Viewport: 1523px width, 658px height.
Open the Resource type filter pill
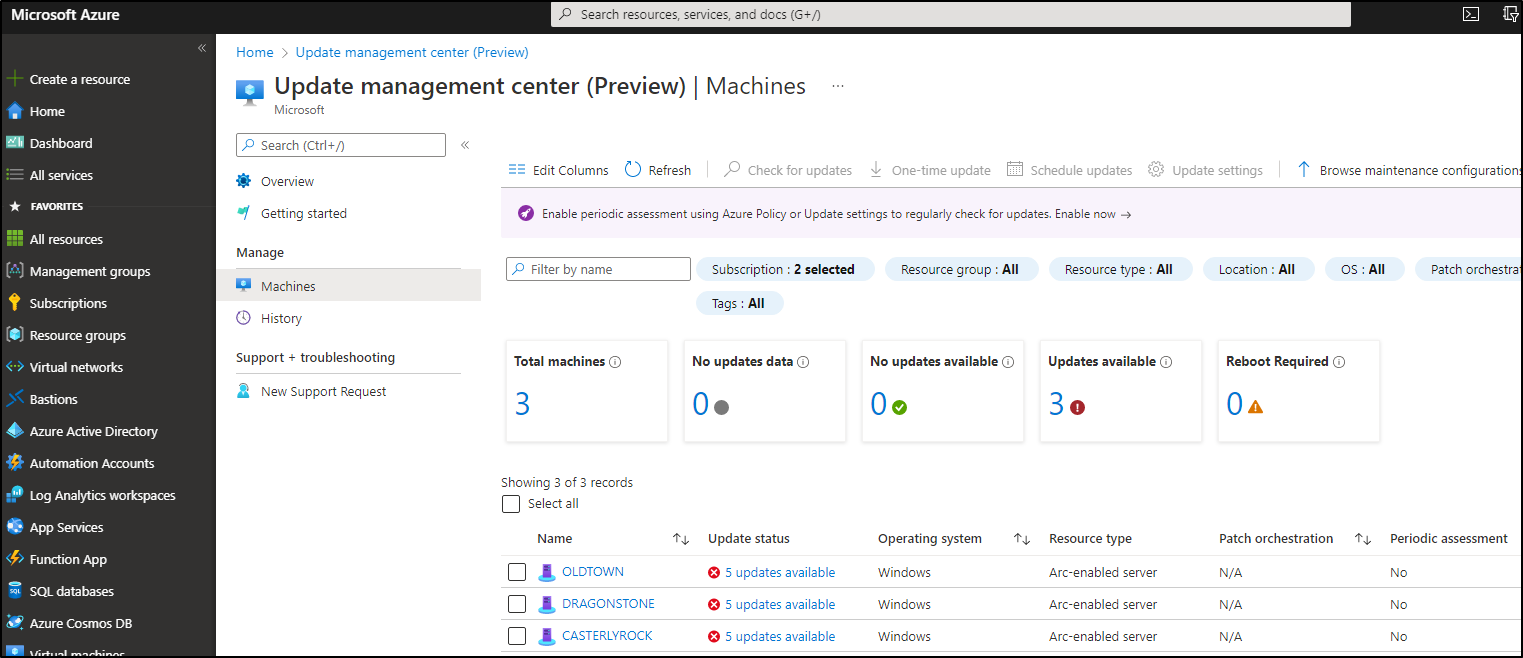click(1120, 269)
